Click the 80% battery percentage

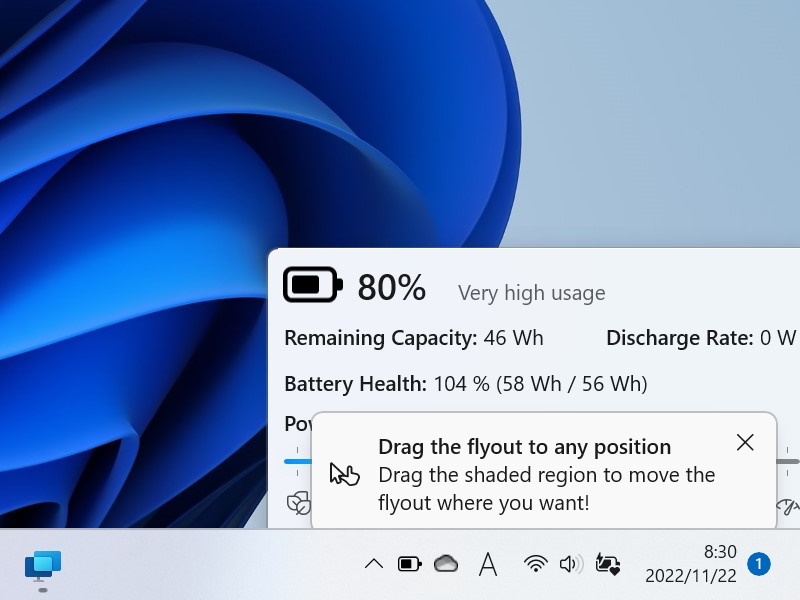[391, 287]
